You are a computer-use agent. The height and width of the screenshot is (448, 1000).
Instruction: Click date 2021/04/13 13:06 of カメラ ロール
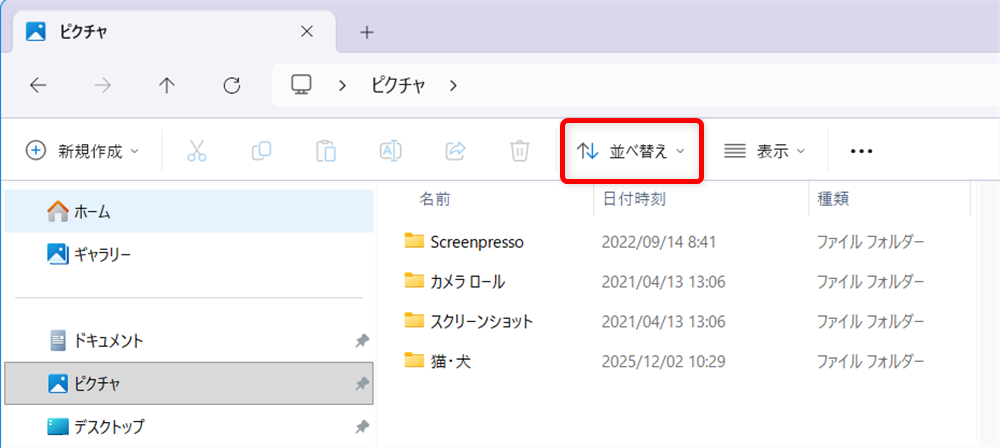[663, 281]
